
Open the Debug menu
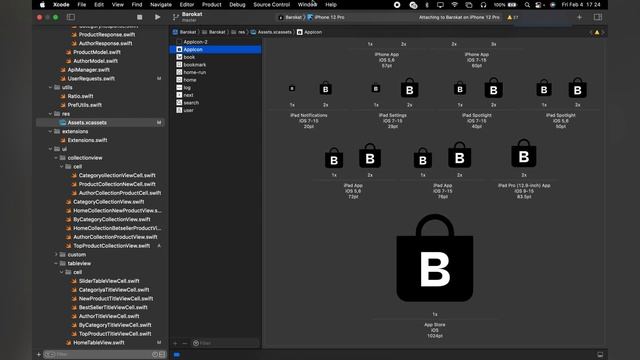(237, 5)
